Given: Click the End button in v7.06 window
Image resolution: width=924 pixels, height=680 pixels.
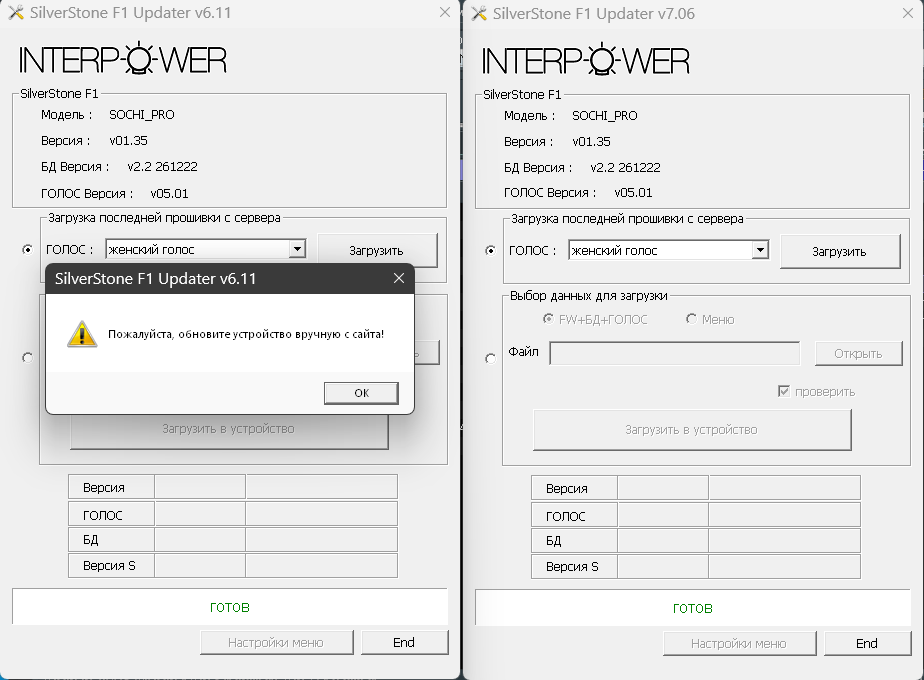Looking at the screenshot, I should (x=867, y=643).
